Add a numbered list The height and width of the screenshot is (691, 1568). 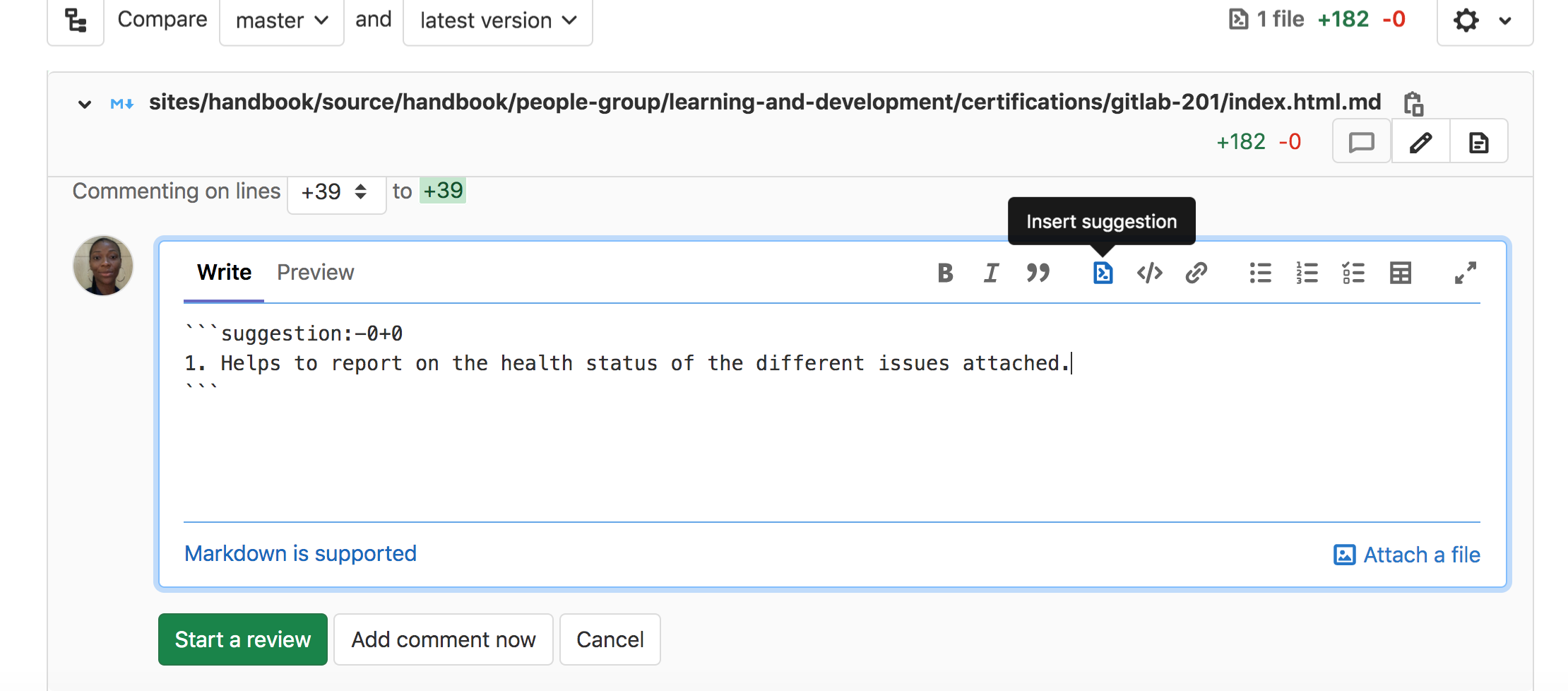click(x=1307, y=273)
